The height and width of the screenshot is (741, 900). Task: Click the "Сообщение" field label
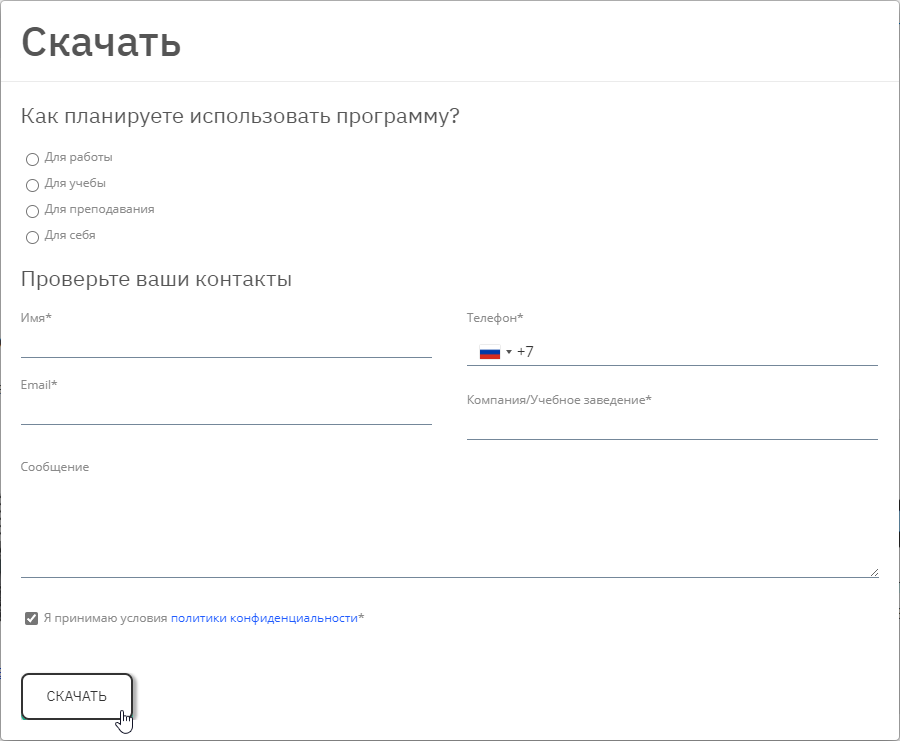click(55, 467)
